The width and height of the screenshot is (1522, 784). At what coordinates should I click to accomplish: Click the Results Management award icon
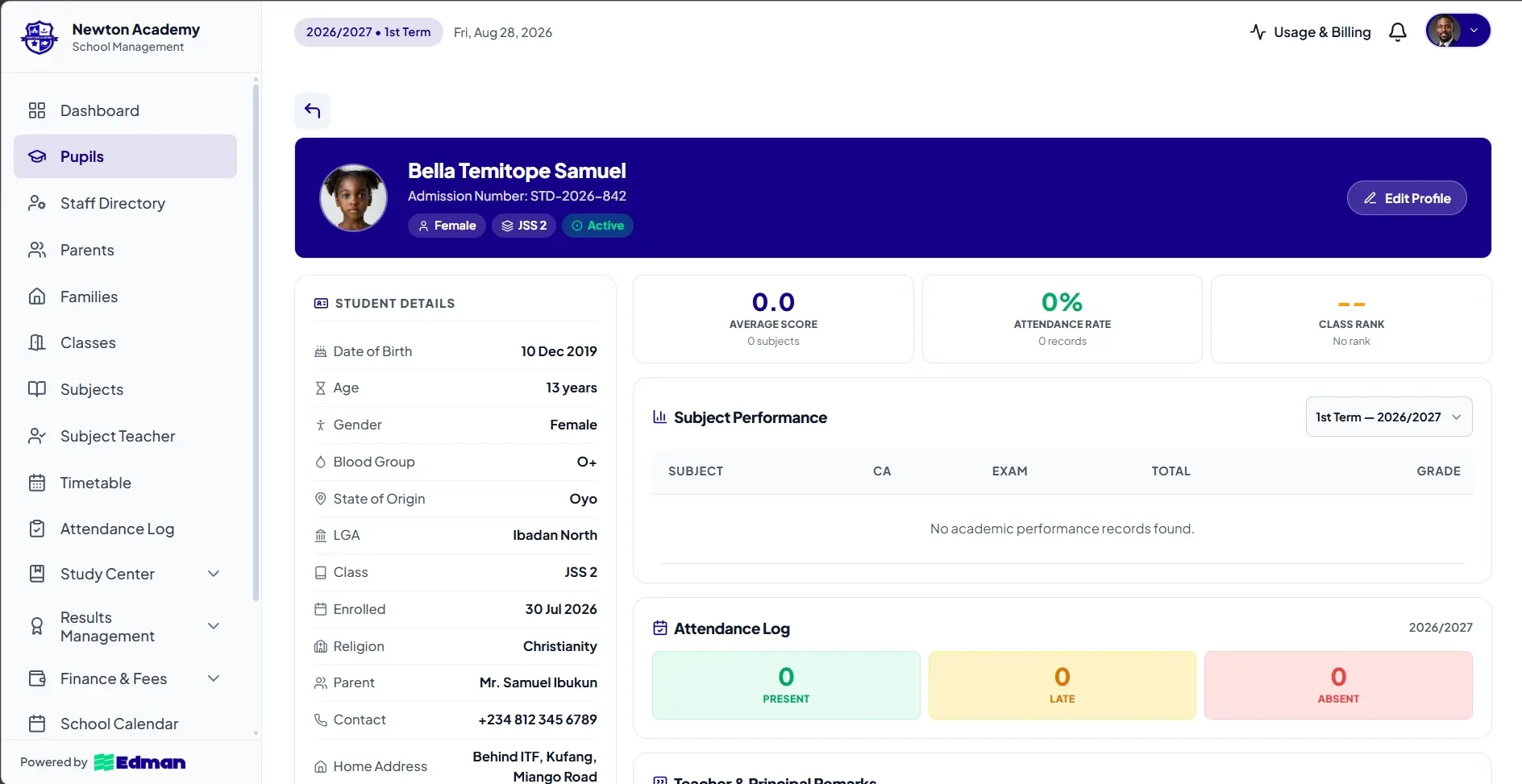click(x=37, y=626)
